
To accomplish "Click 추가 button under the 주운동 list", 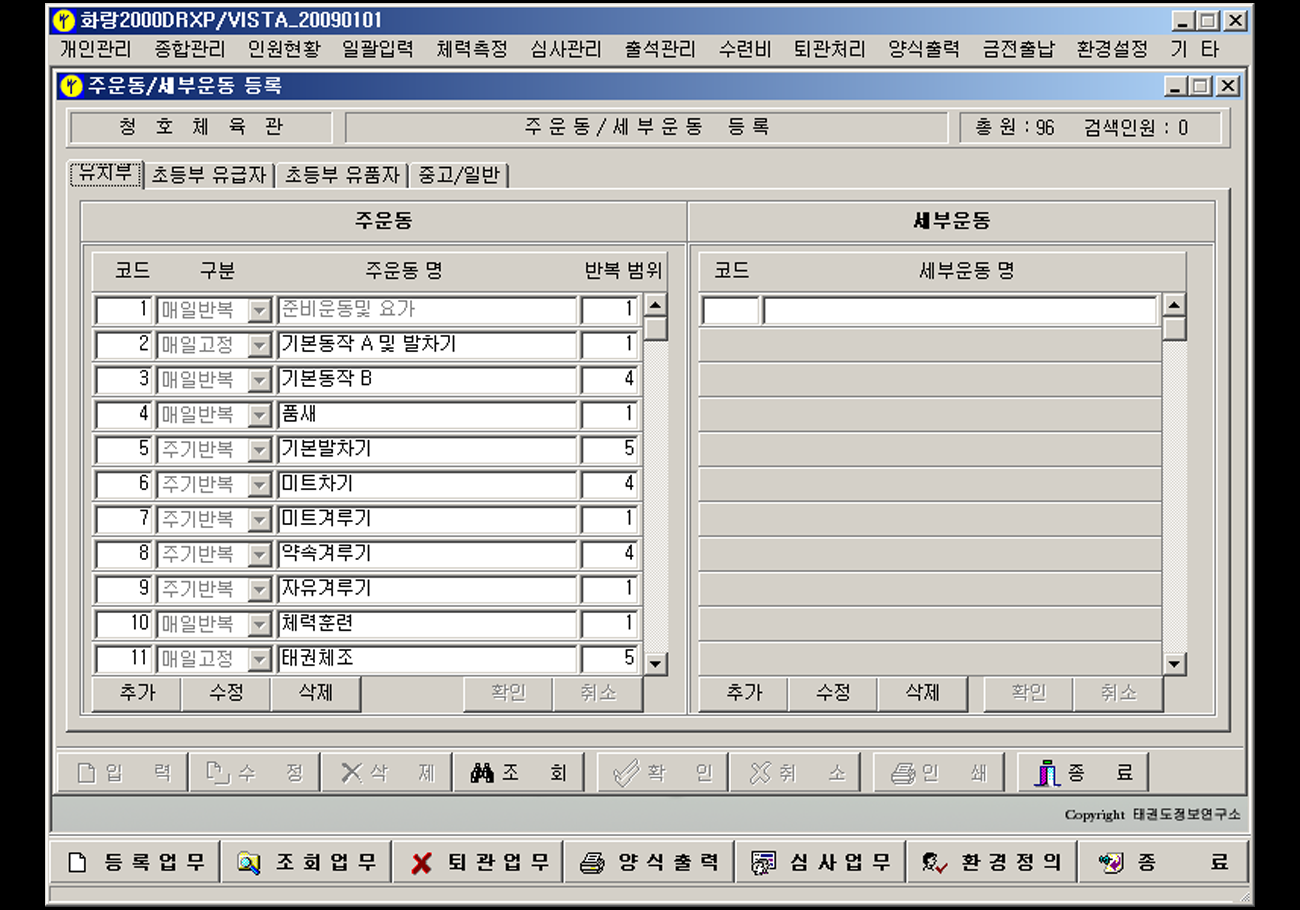I will click(x=137, y=693).
